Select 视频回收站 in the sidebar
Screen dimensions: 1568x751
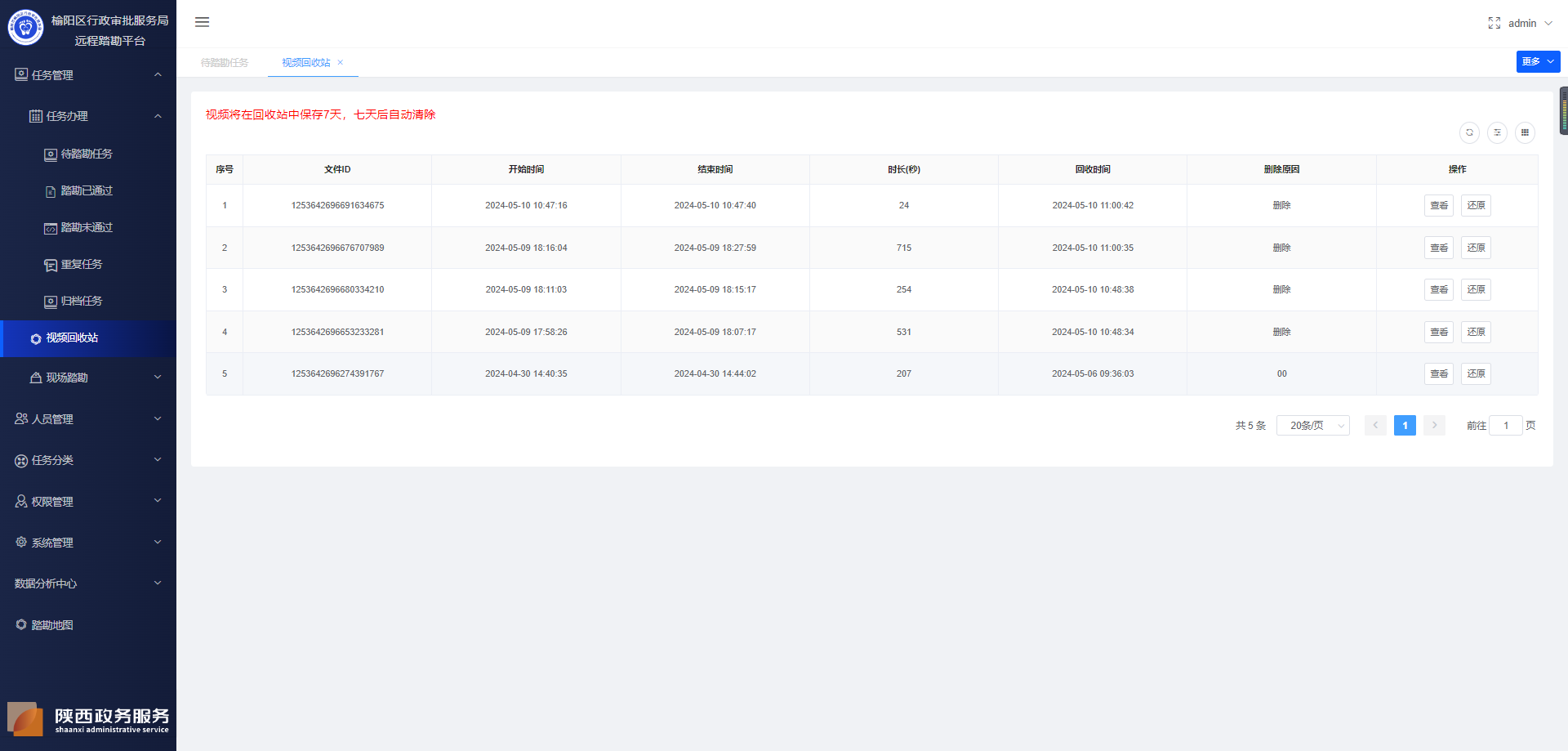(88, 338)
